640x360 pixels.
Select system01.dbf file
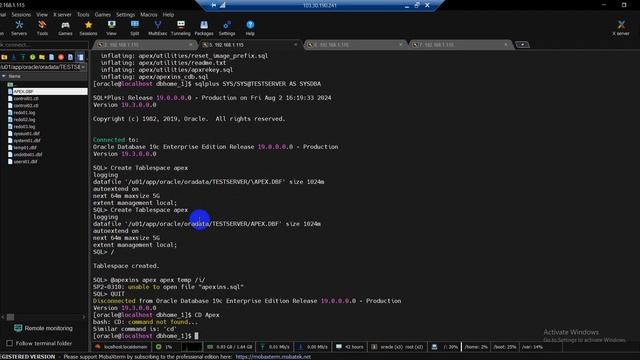tap(27, 140)
